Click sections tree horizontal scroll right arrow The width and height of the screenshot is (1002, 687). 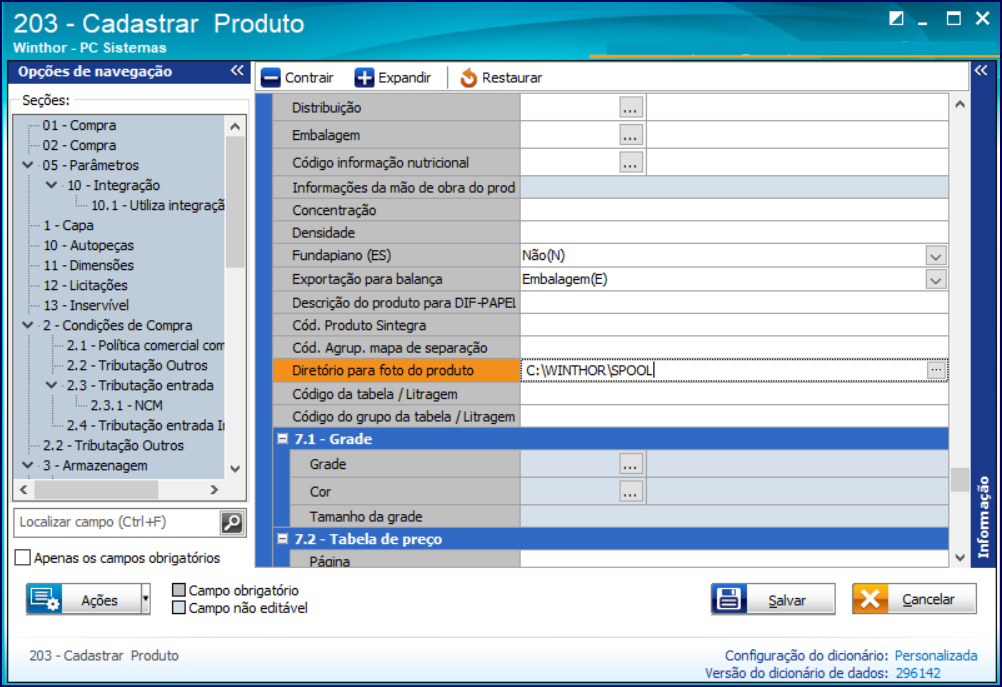[214, 490]
